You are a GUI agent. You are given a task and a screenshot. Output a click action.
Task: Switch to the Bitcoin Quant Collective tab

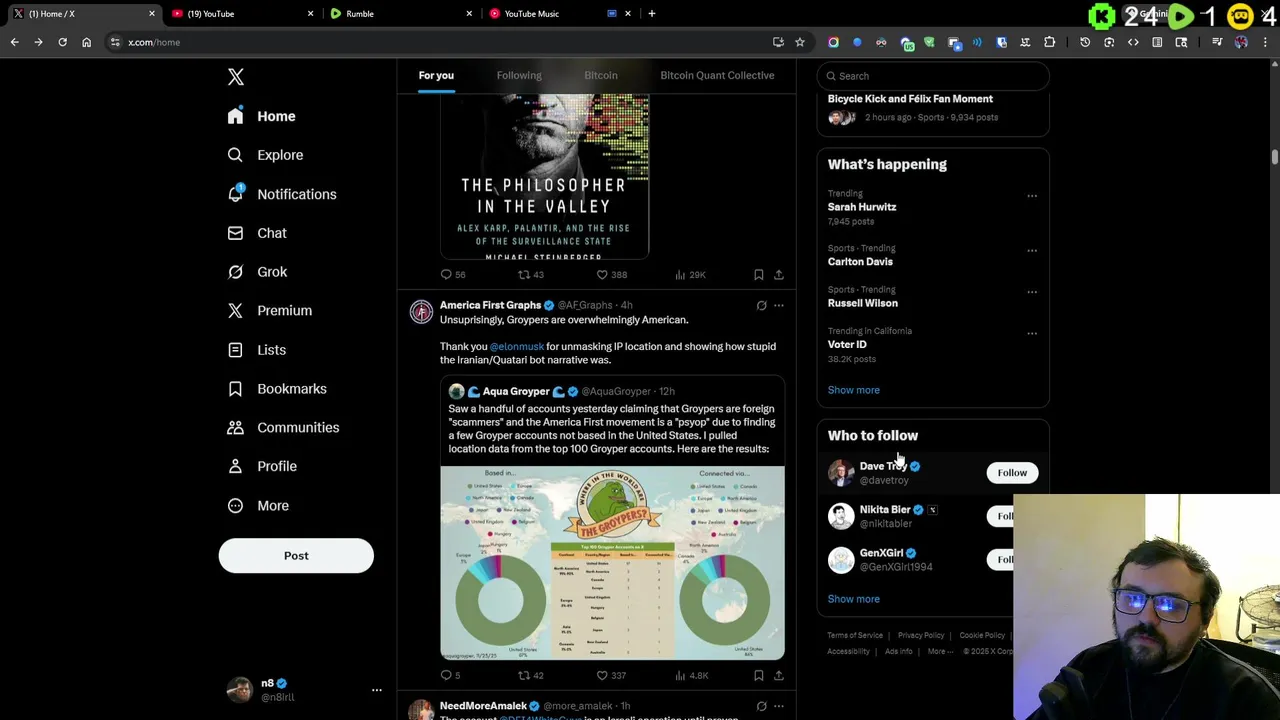717,75
